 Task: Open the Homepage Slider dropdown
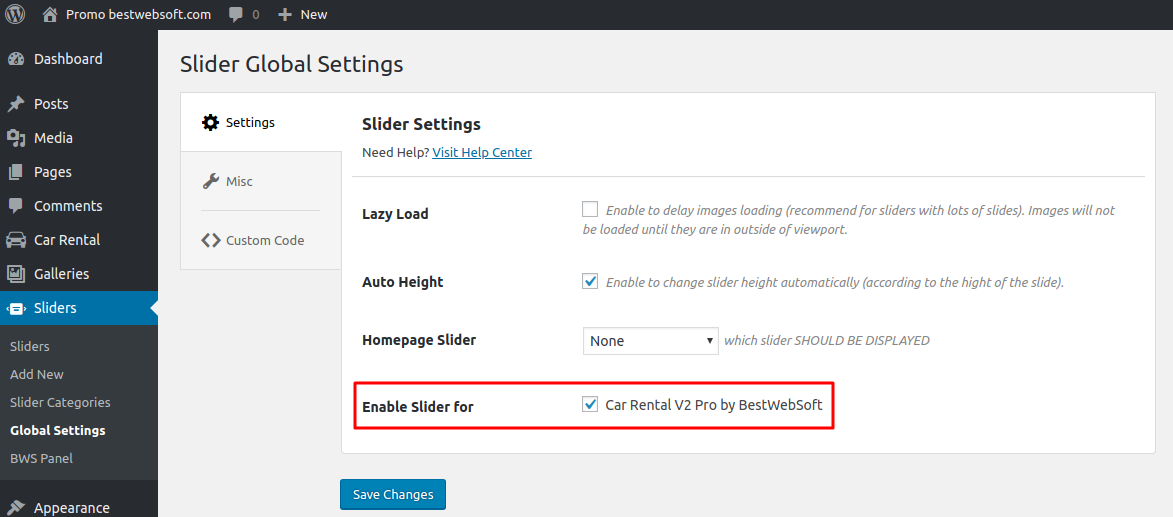[x=650, y=340]
